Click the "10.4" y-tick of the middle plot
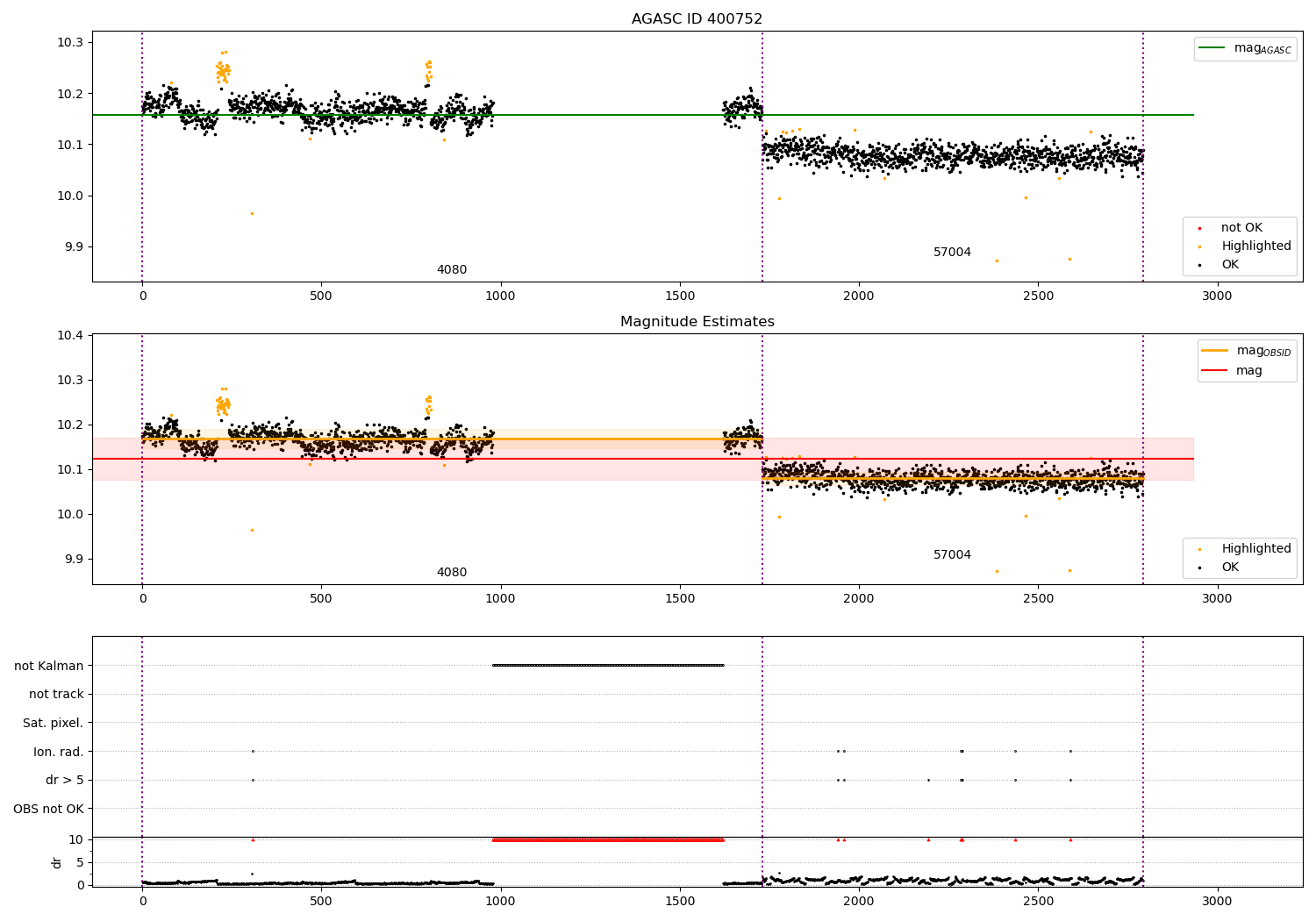The image size is (1316, 921). point(70,336)
